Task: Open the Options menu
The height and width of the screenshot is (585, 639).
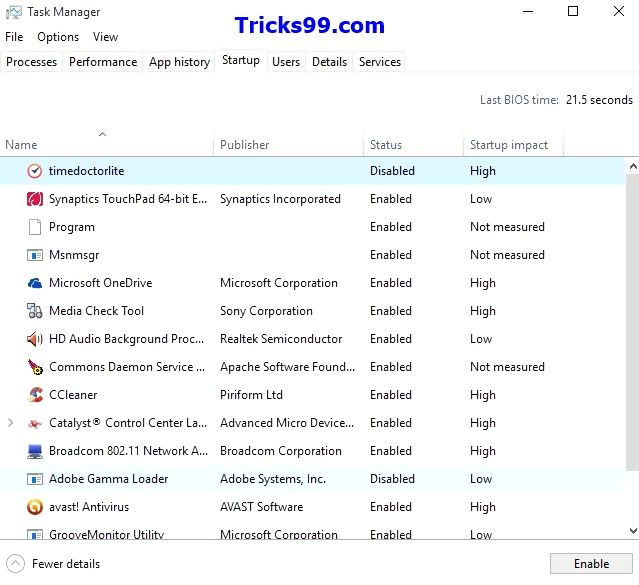Action: pos(58,37)
